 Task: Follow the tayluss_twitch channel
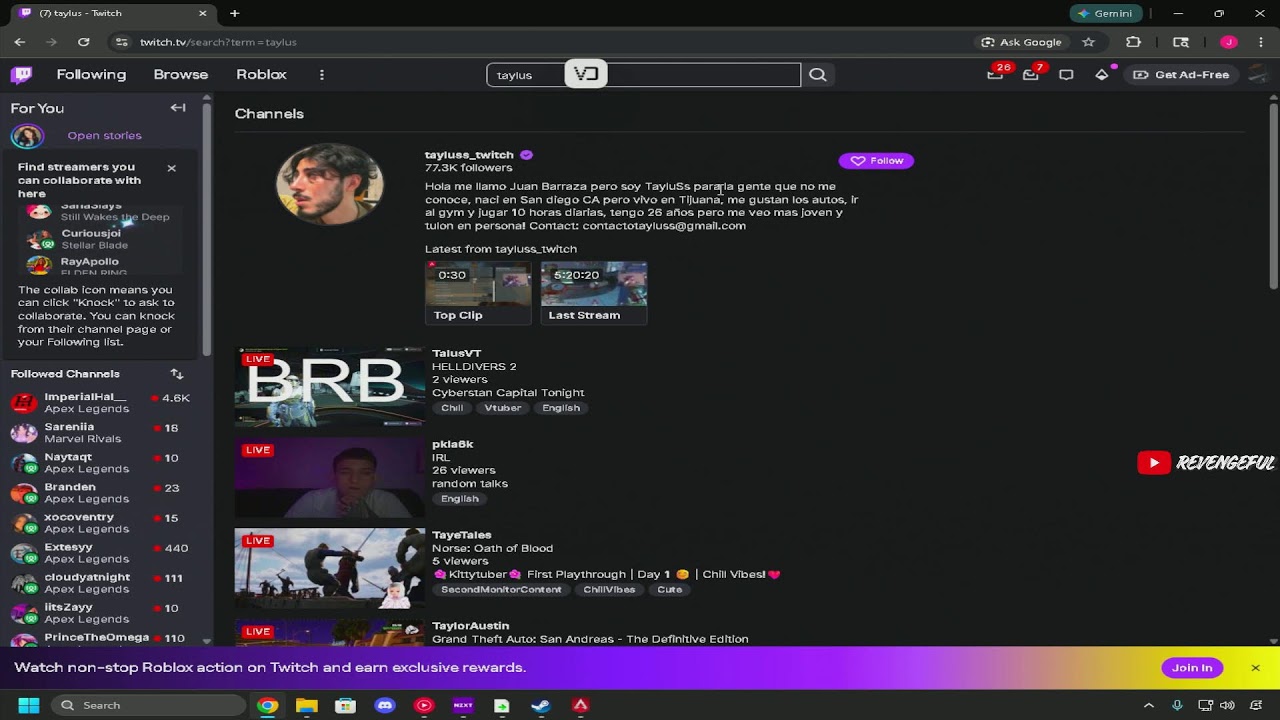876,161
